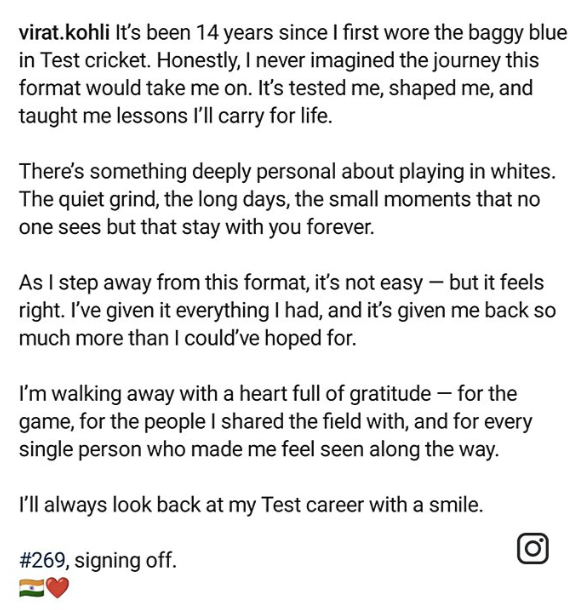Click the Instagram logo icon
The height and width of the screenshot is (610, 583).
point(532,548)
